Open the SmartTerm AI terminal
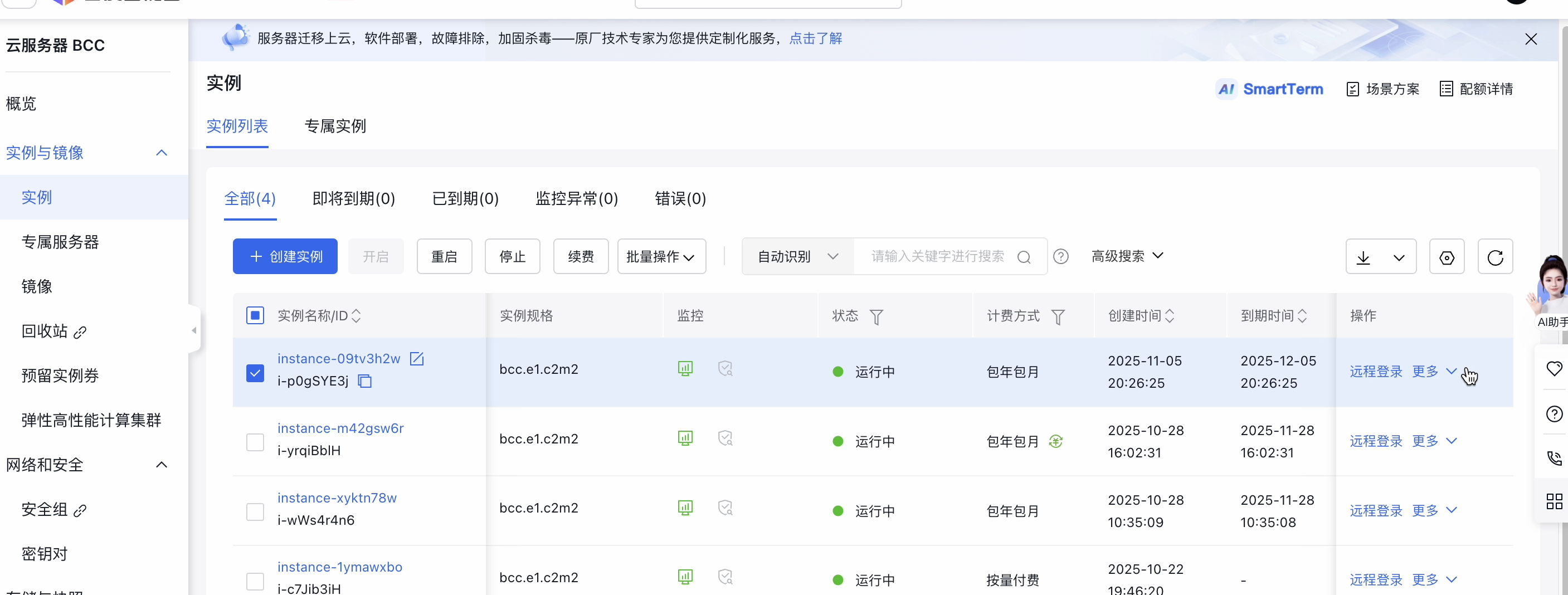The image size is (1568, 595). click(x=1269, y=89)
